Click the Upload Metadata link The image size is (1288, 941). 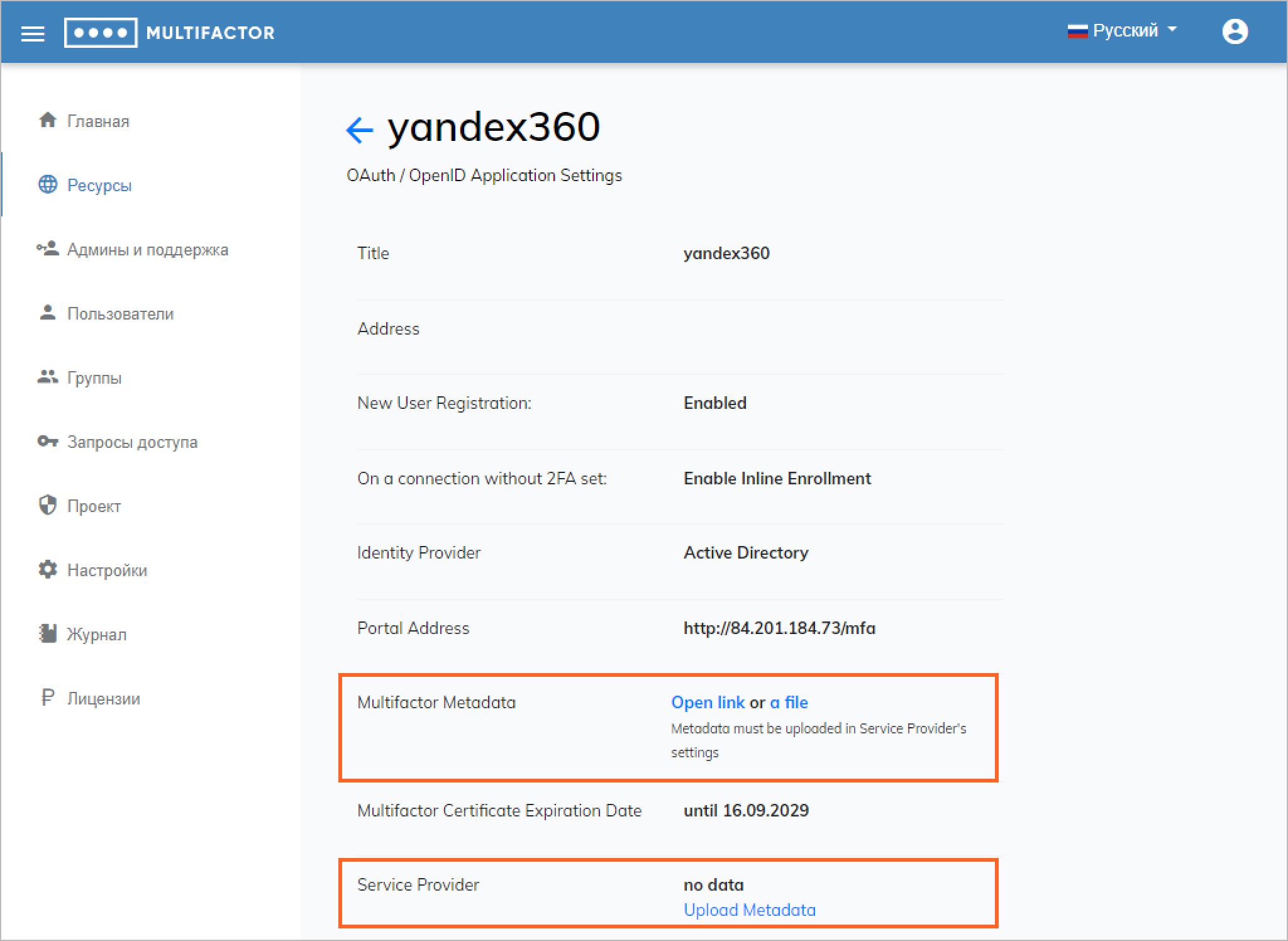pyautogui.click(x=749, y=910)
